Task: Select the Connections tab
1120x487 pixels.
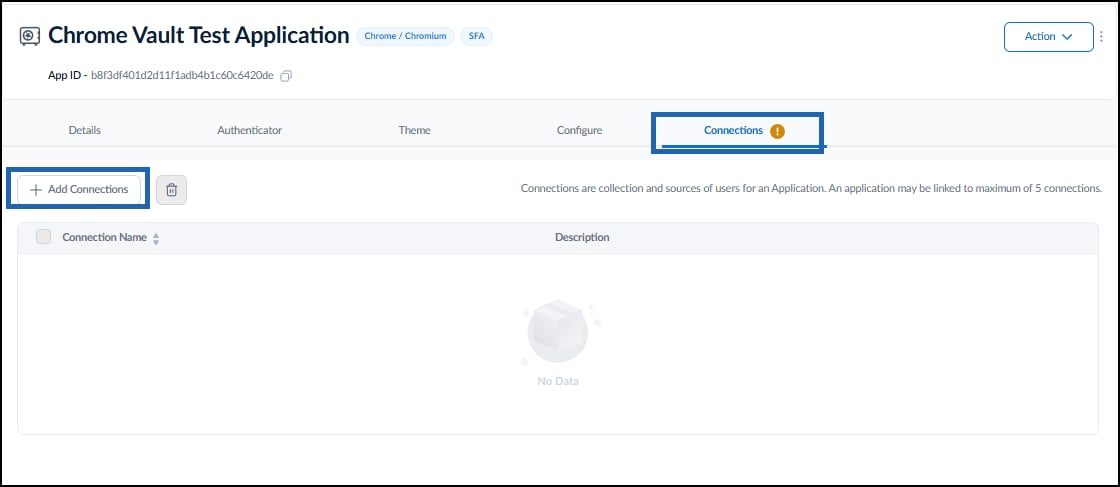Action: [734, 131]
